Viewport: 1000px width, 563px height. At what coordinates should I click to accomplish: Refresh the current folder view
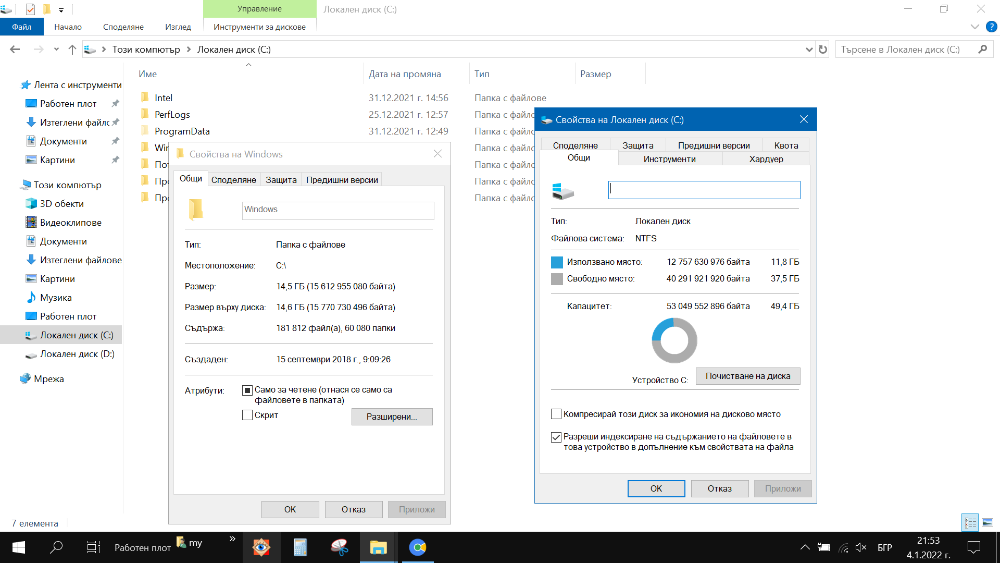(823, 49)
